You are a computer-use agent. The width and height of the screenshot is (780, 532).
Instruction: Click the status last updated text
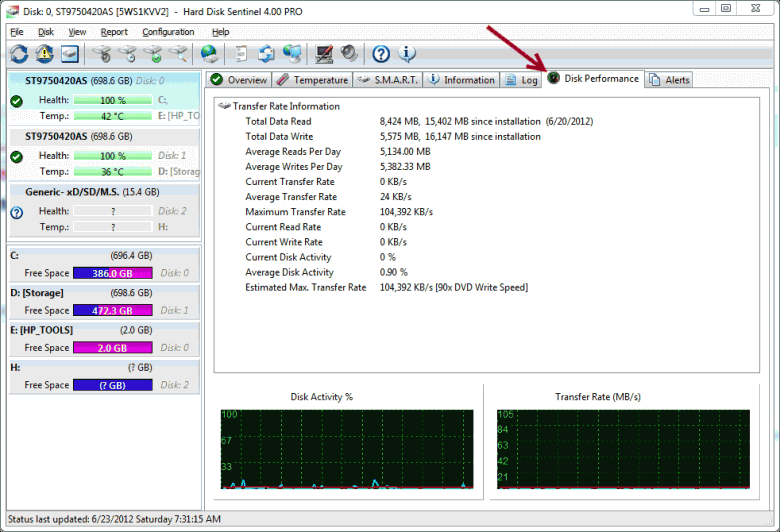coord(114,519)
